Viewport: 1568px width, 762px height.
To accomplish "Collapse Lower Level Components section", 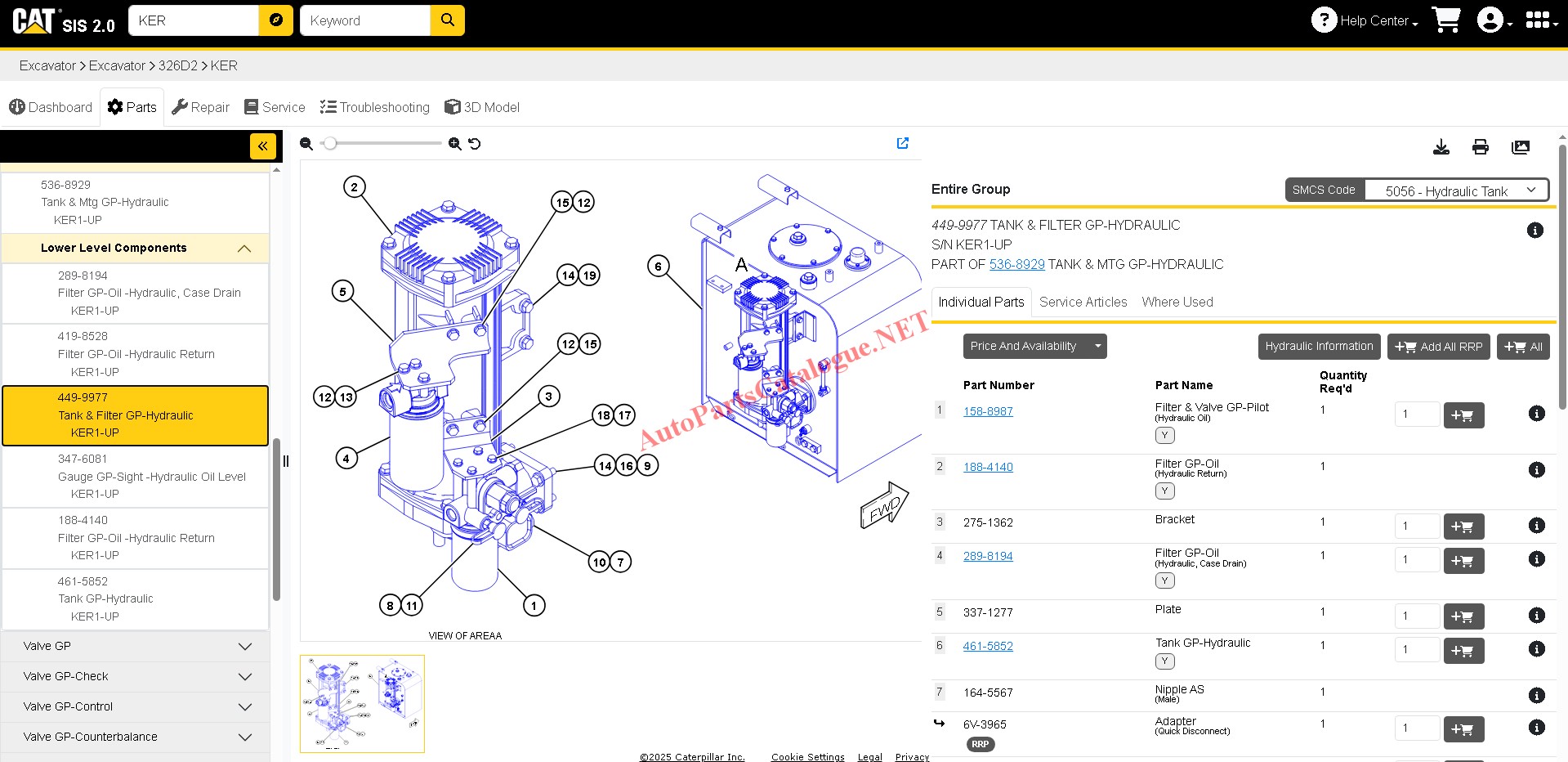I will [243, 249].
